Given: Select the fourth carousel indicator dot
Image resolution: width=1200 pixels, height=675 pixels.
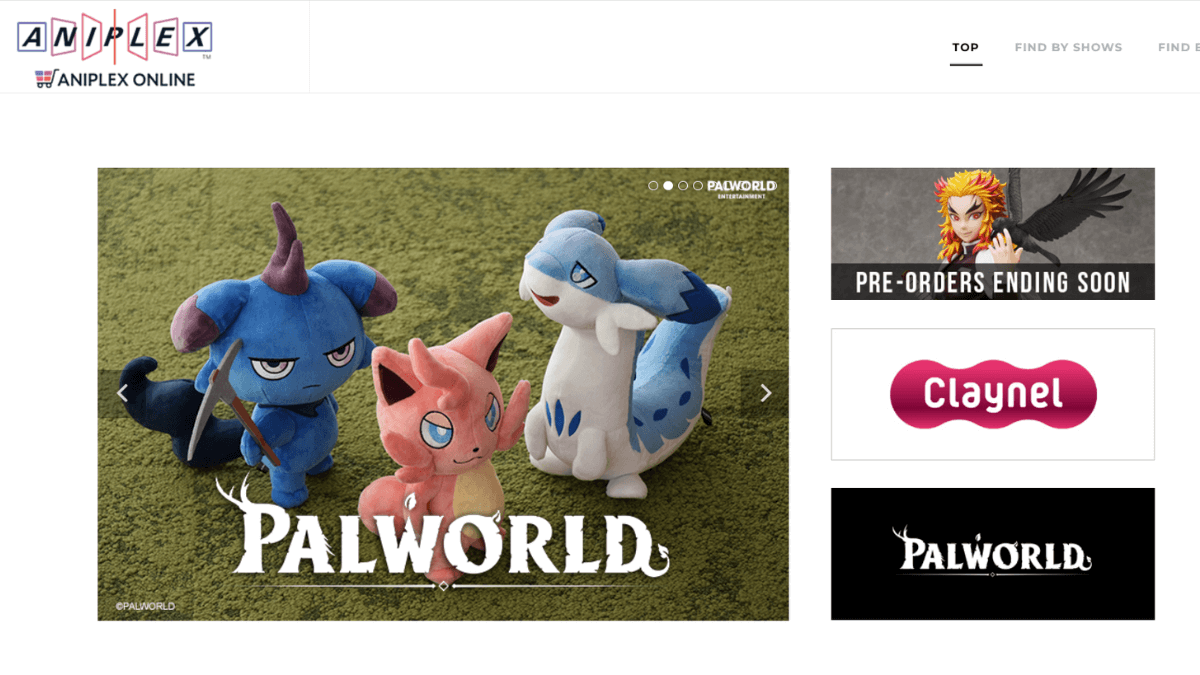Looking at the screenshot, I should pos(698,186).
